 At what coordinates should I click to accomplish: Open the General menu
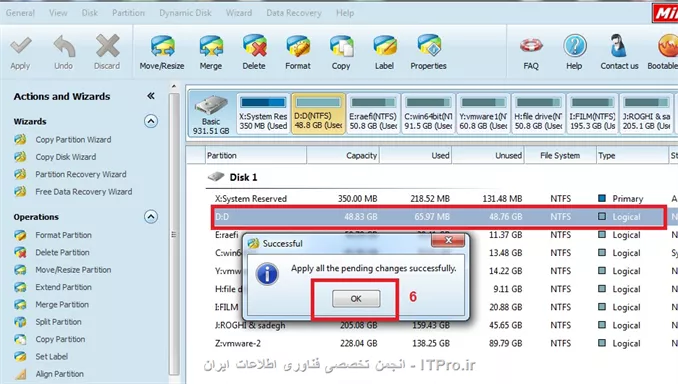pyautogui.click(x=20, y=13)
